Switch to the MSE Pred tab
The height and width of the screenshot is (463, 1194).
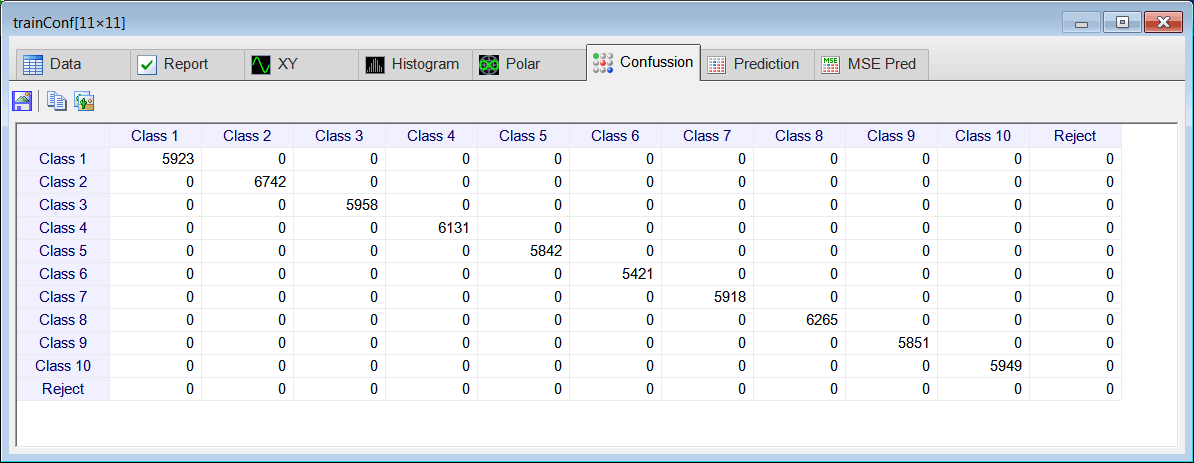[x=871, y=65]
